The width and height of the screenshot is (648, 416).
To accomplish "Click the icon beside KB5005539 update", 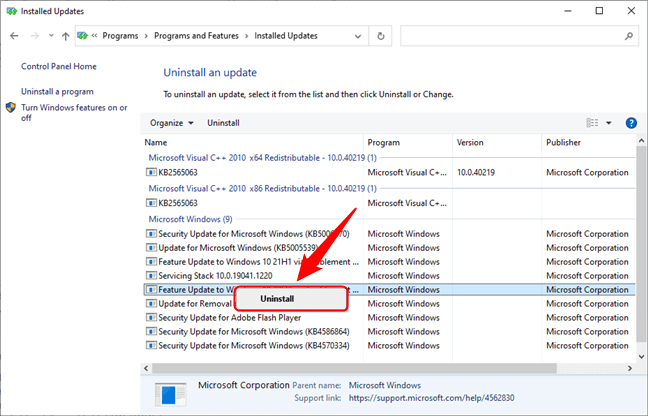I will (x=151, y=248).
